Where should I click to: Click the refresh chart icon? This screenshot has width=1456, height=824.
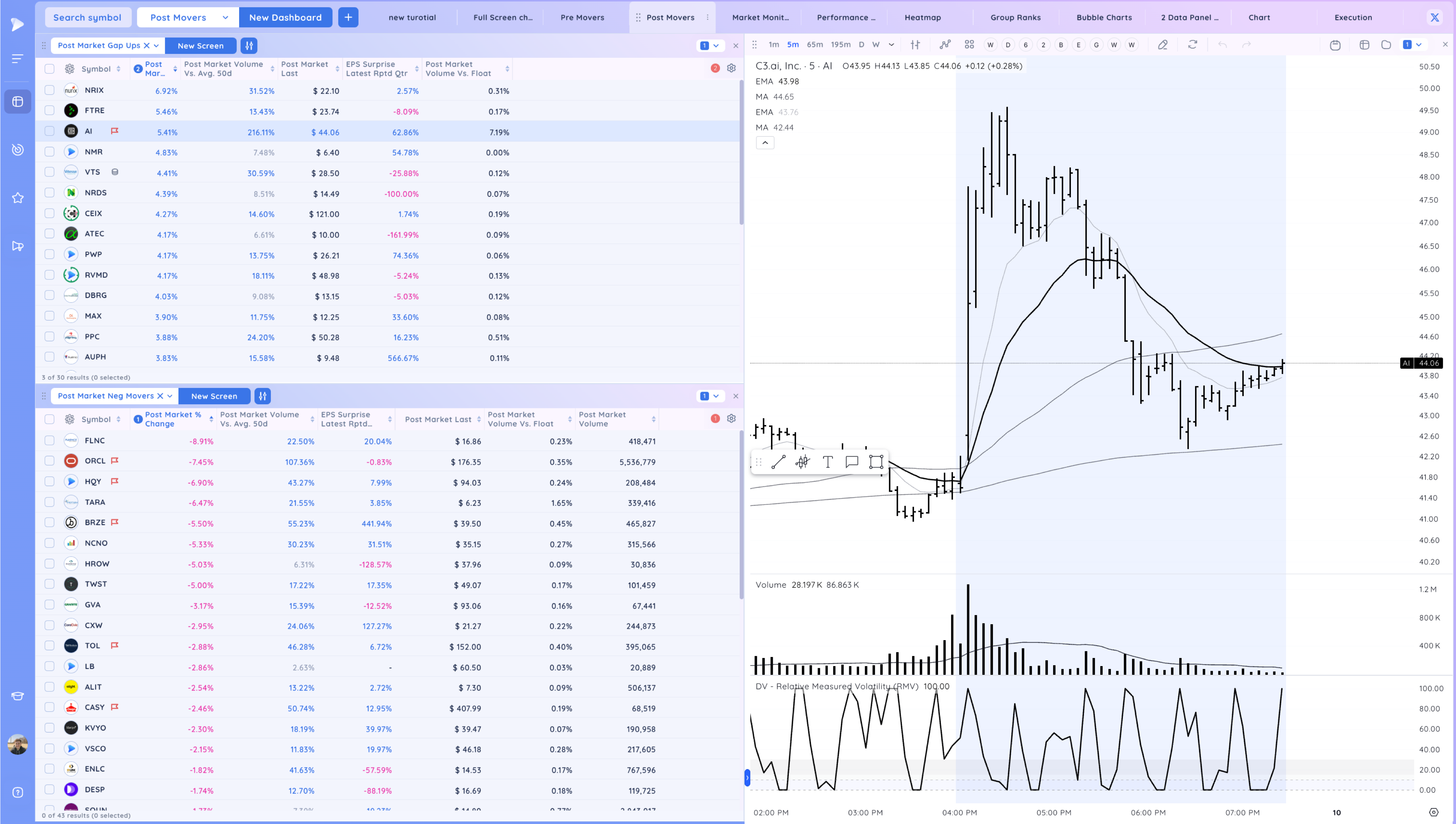coord(1192,45)
